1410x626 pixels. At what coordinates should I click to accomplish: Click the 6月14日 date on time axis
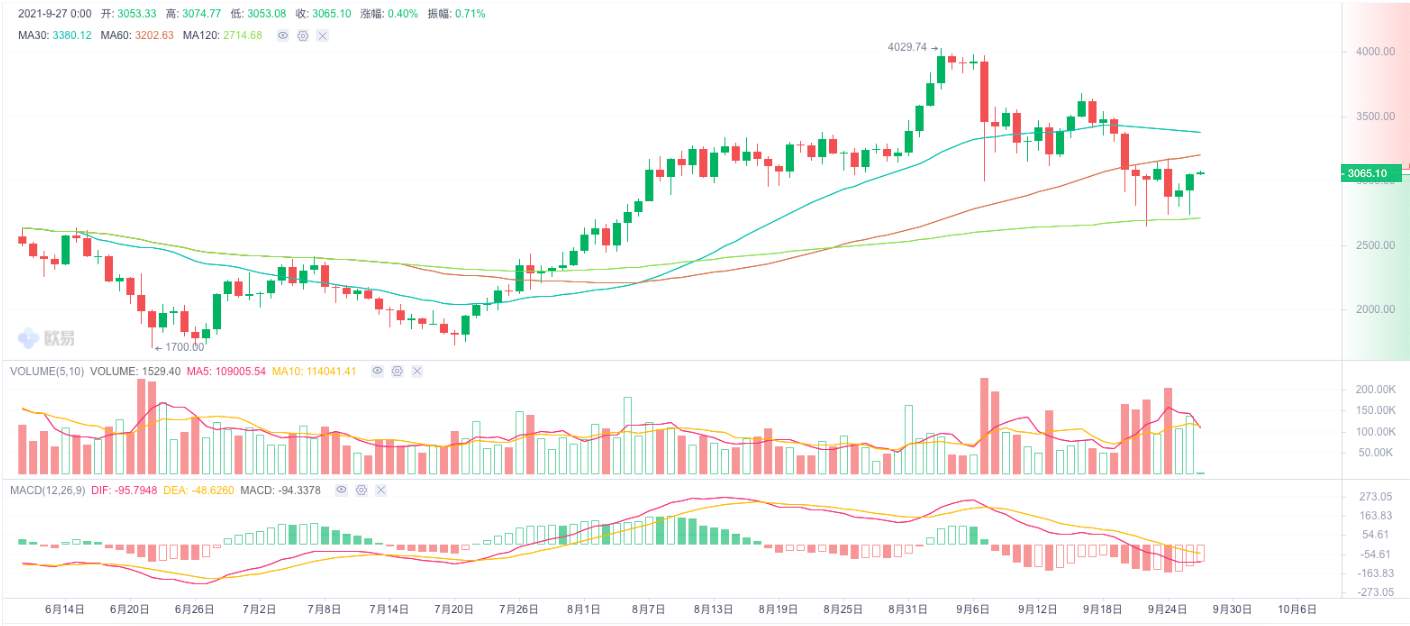(65, 607)
